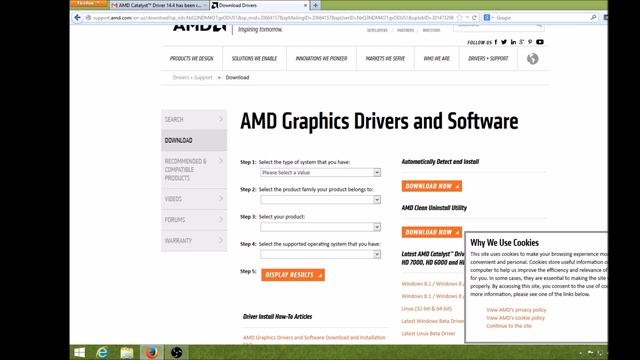Close the Download Drivers tab
The width and height of the screenshot is (640, 360).
tap(305, 5)
